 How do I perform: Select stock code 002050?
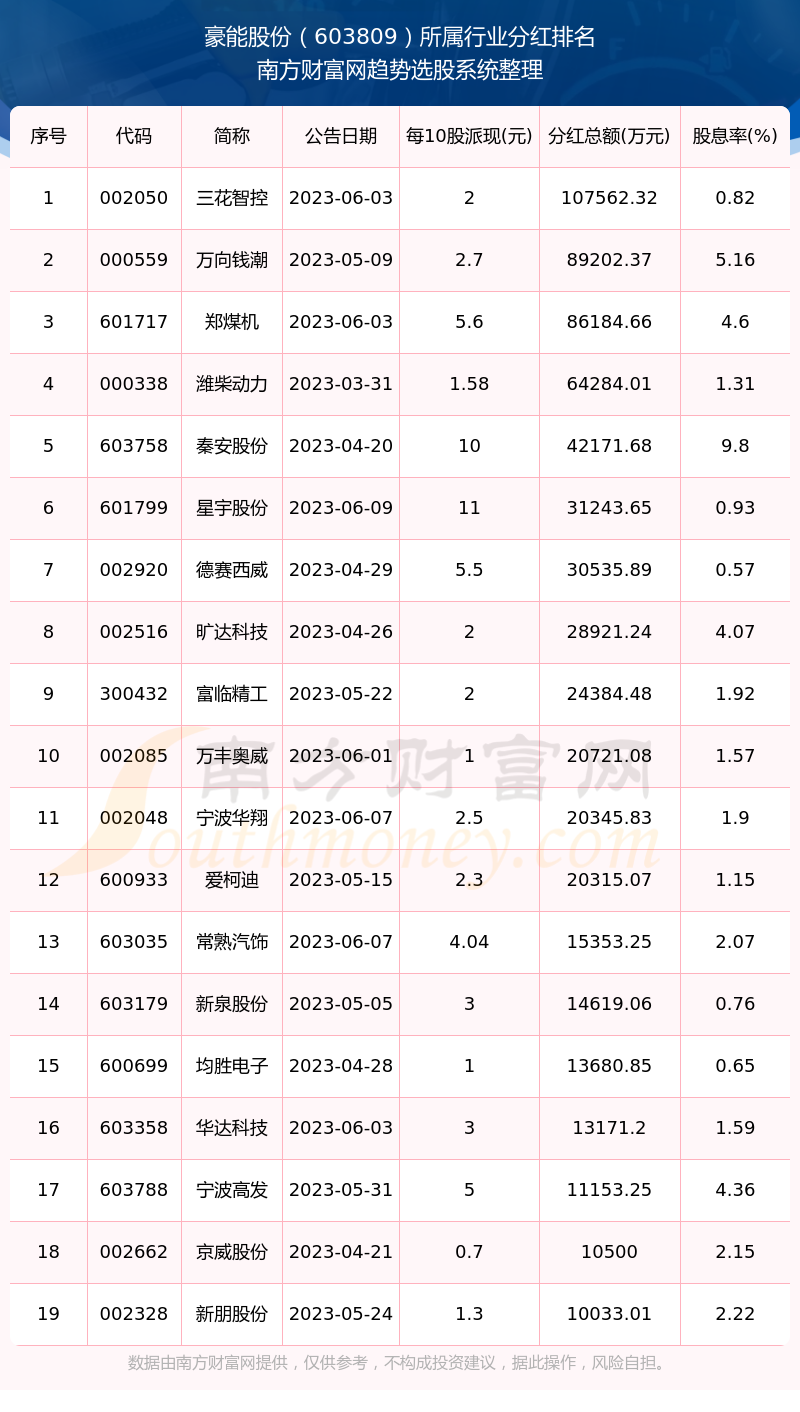134,198
